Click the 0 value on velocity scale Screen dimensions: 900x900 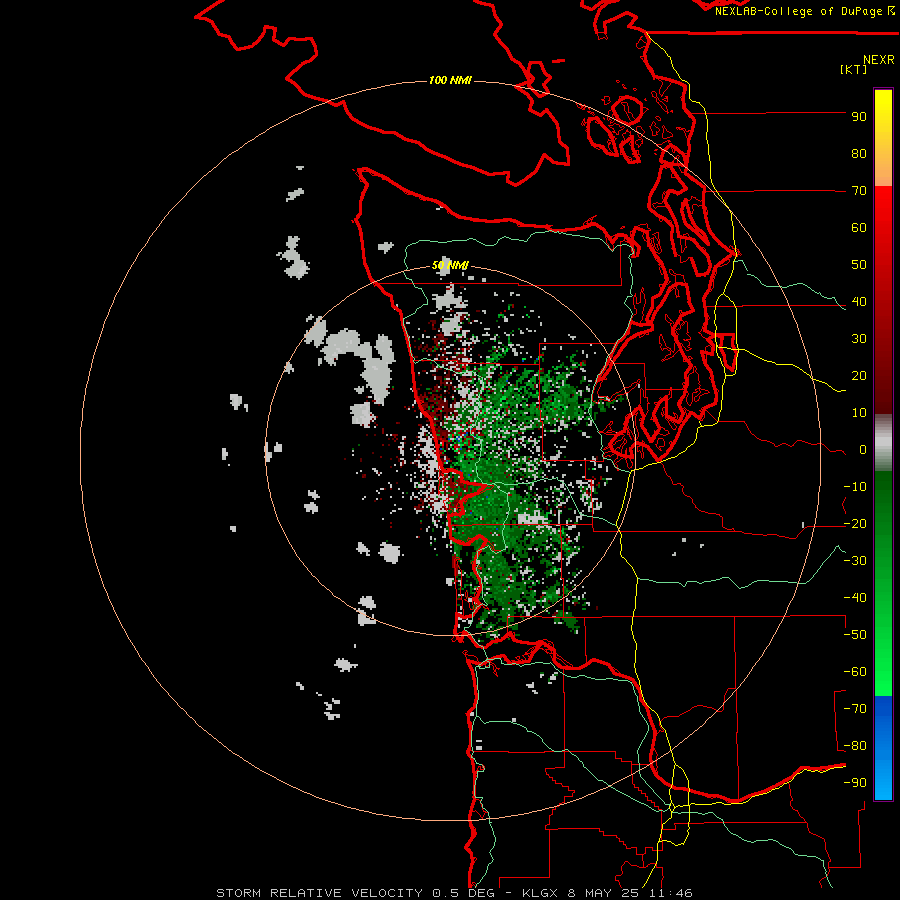[x=863, y=450]
